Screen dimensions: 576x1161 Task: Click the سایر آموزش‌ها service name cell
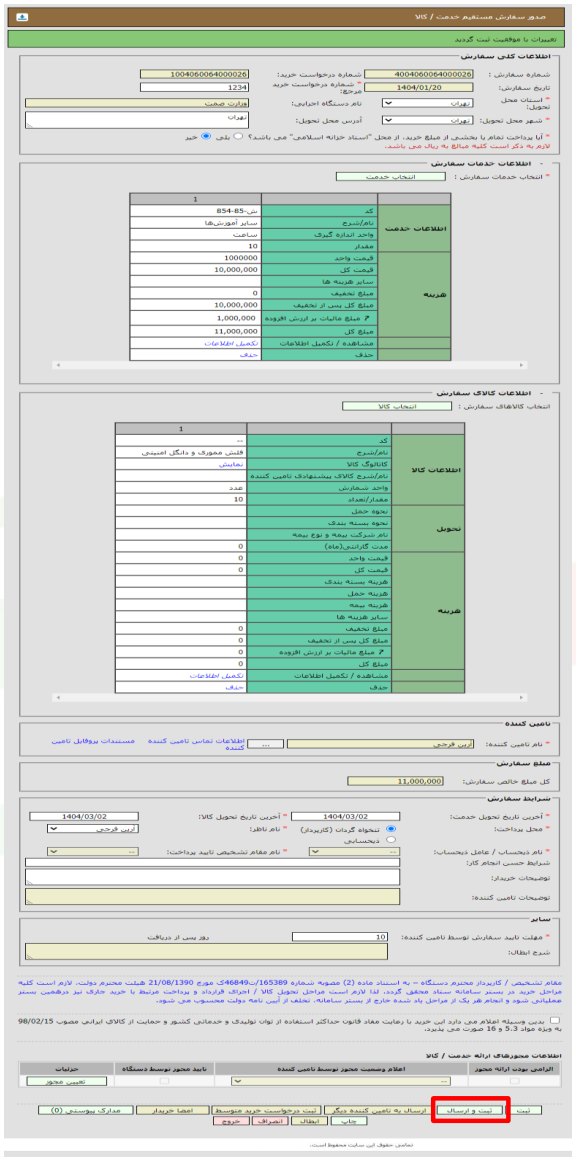[x=195, y=222]
